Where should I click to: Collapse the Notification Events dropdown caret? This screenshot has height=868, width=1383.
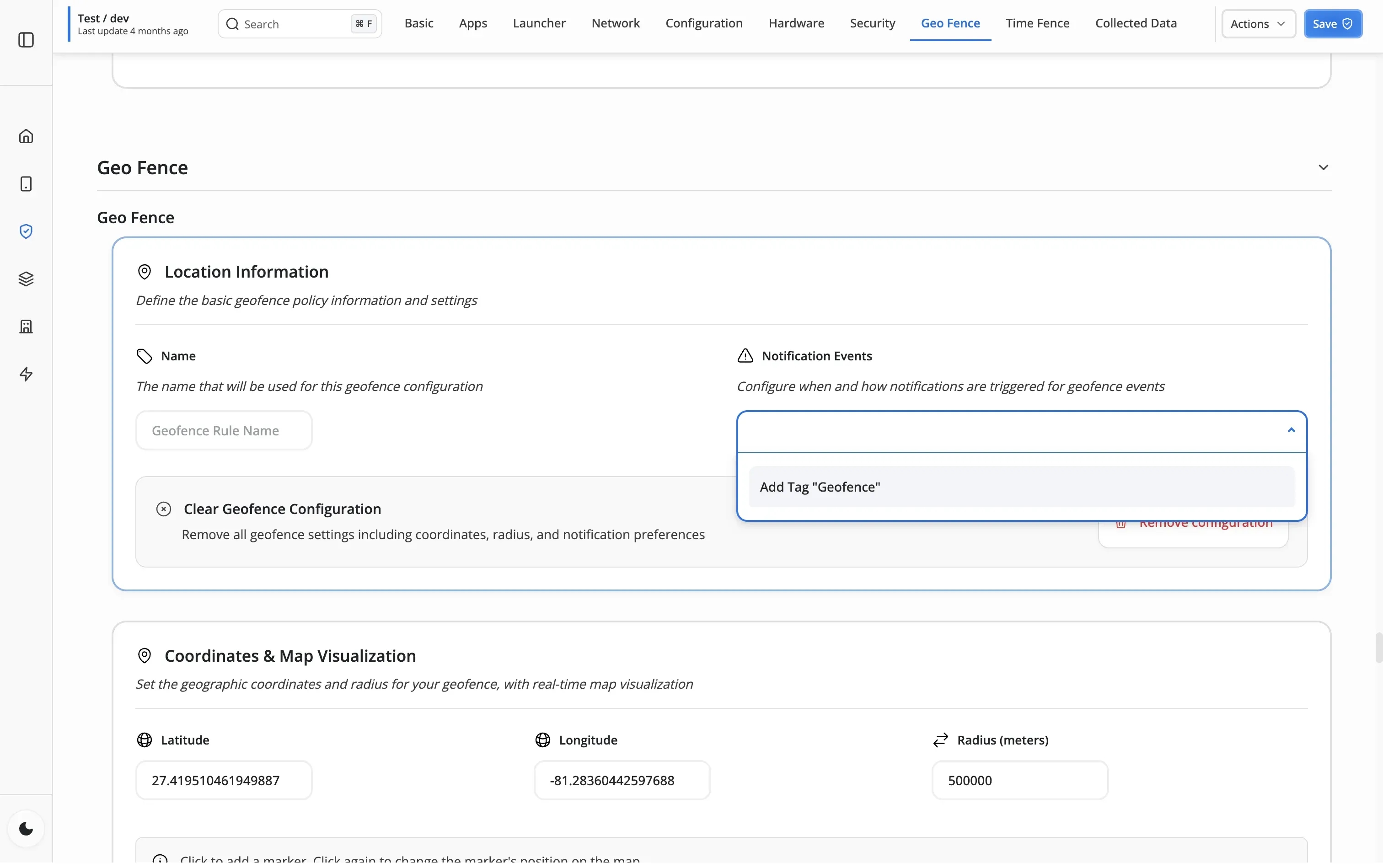click(x=1291, y=430)
